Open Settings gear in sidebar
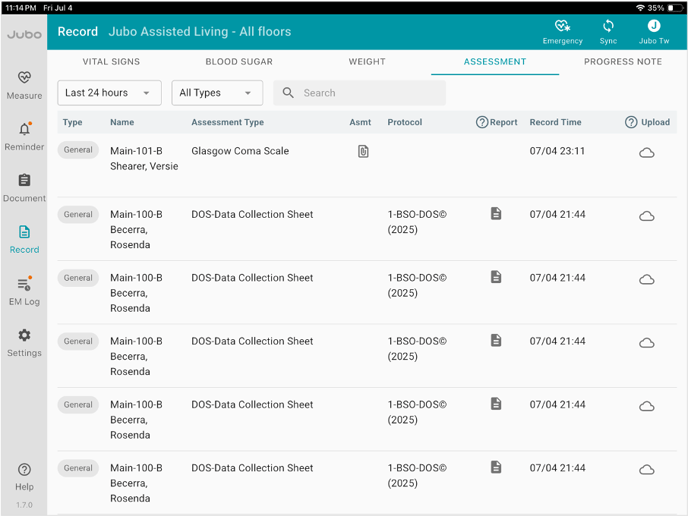This screenshot has height=516, width=688. point(24,343)
